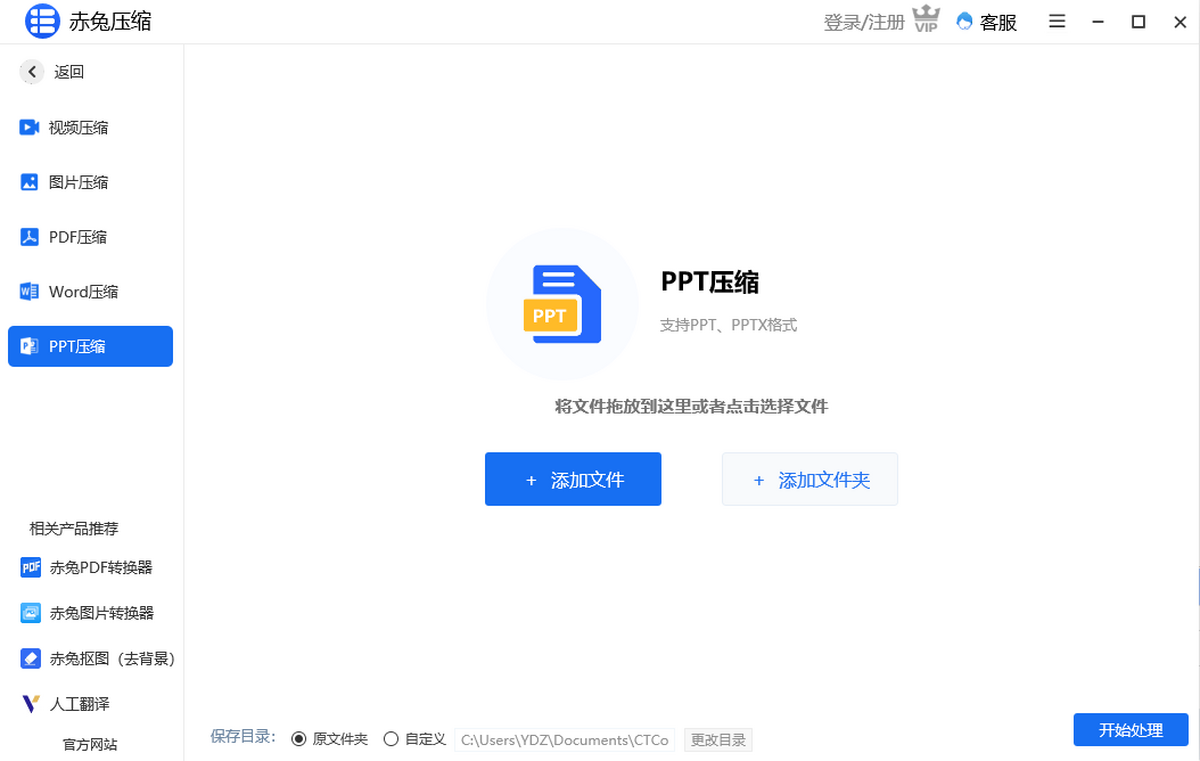Click the save directory path field
Screen dimensions: 1200x761
[565, 740]
